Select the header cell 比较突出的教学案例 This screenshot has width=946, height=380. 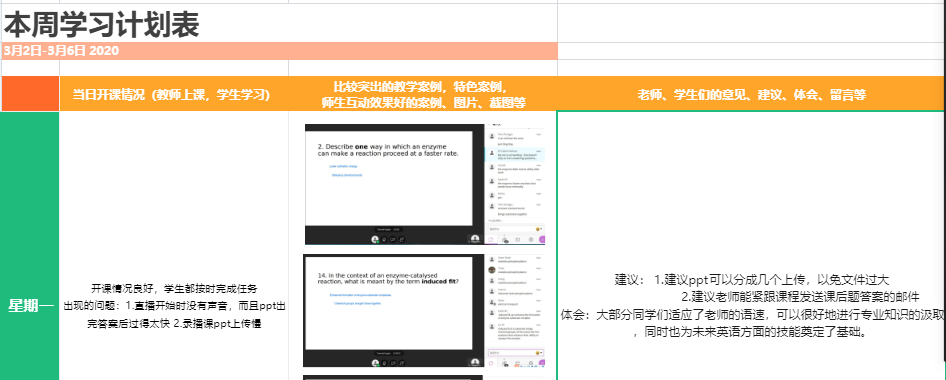click(423, 94)
